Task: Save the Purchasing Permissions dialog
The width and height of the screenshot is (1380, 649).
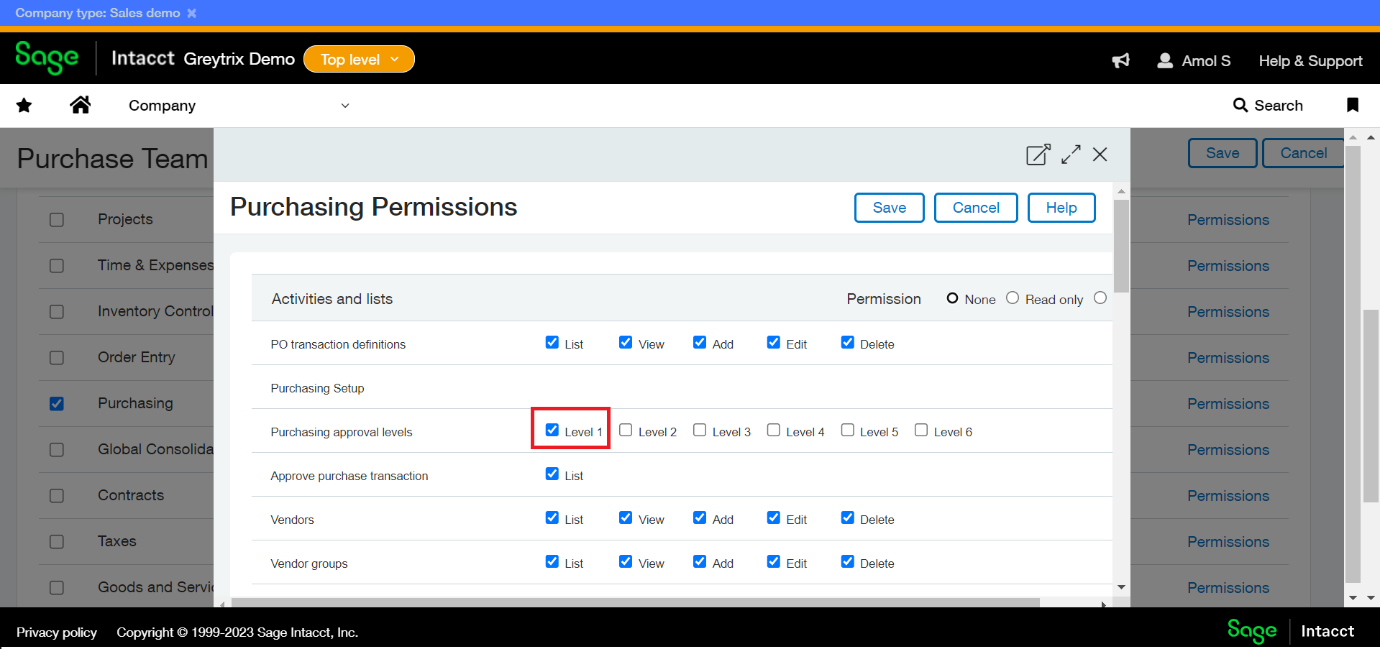Action: 889,207
